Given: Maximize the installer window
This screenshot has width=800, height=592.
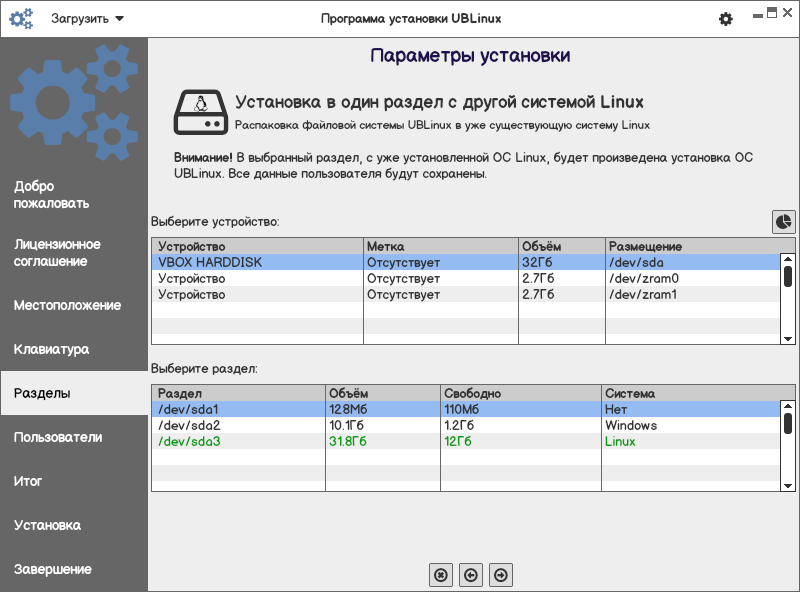Looking at the screenshot, I should 771,13.
